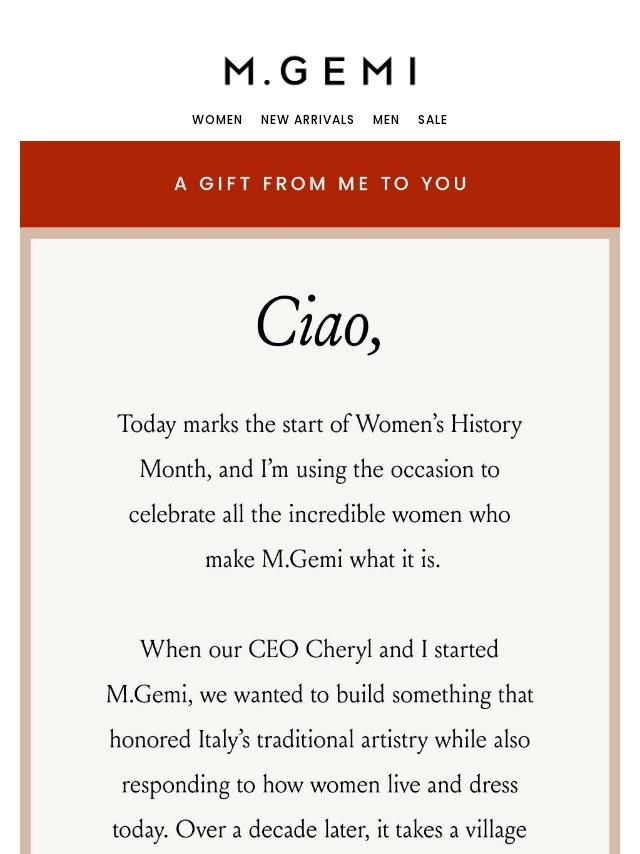The height and width of the screenshot is (854, 640).
Task: Select the MEN navigation link
Action: pyautogui.click(x=386, y=120)
